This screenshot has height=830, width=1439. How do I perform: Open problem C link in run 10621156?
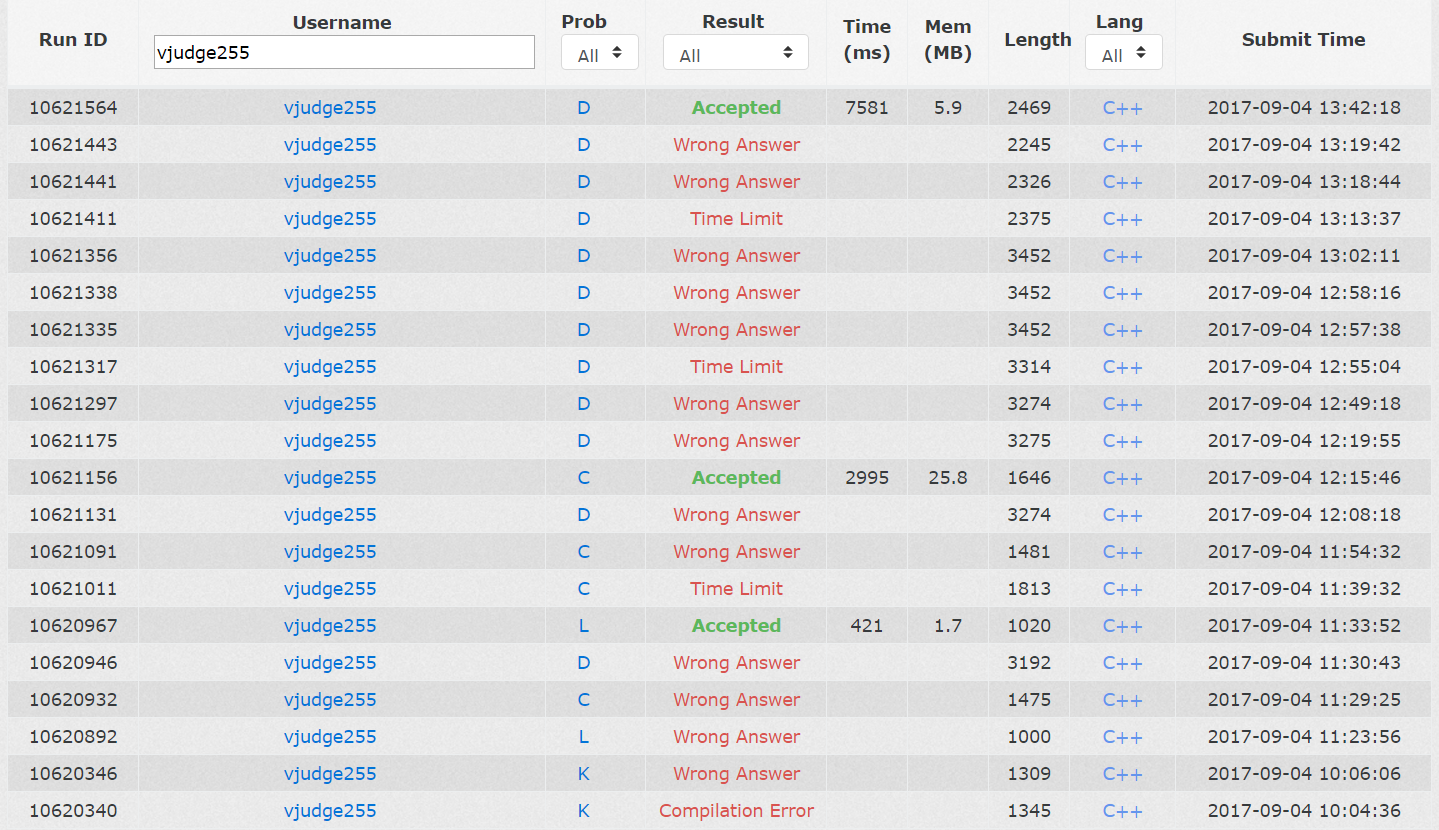point(584,478)
